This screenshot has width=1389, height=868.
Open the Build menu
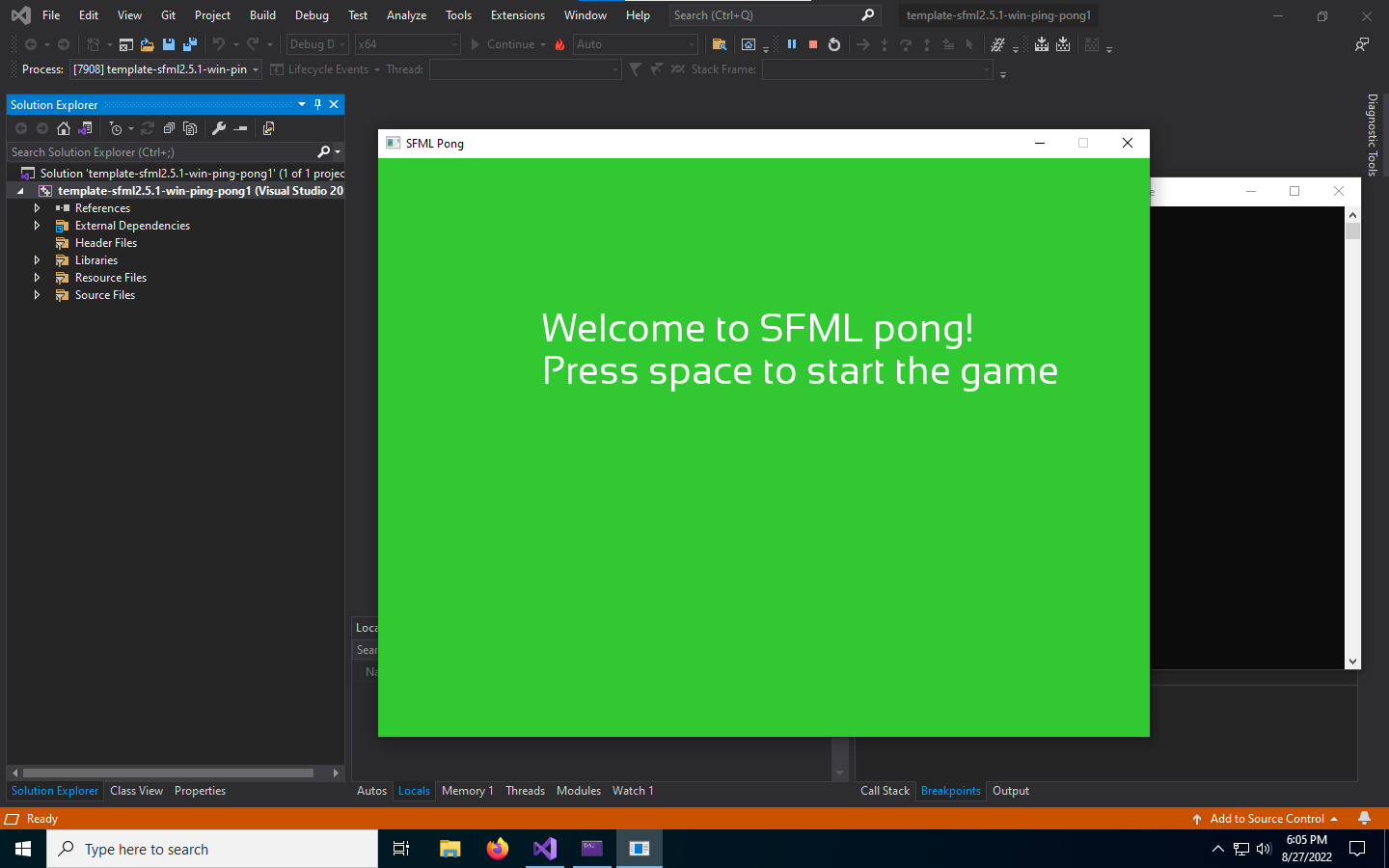[x=262, y=15]
